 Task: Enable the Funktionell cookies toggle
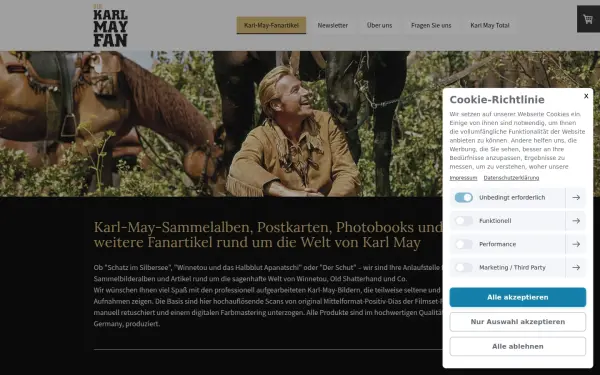pos(464,221)
